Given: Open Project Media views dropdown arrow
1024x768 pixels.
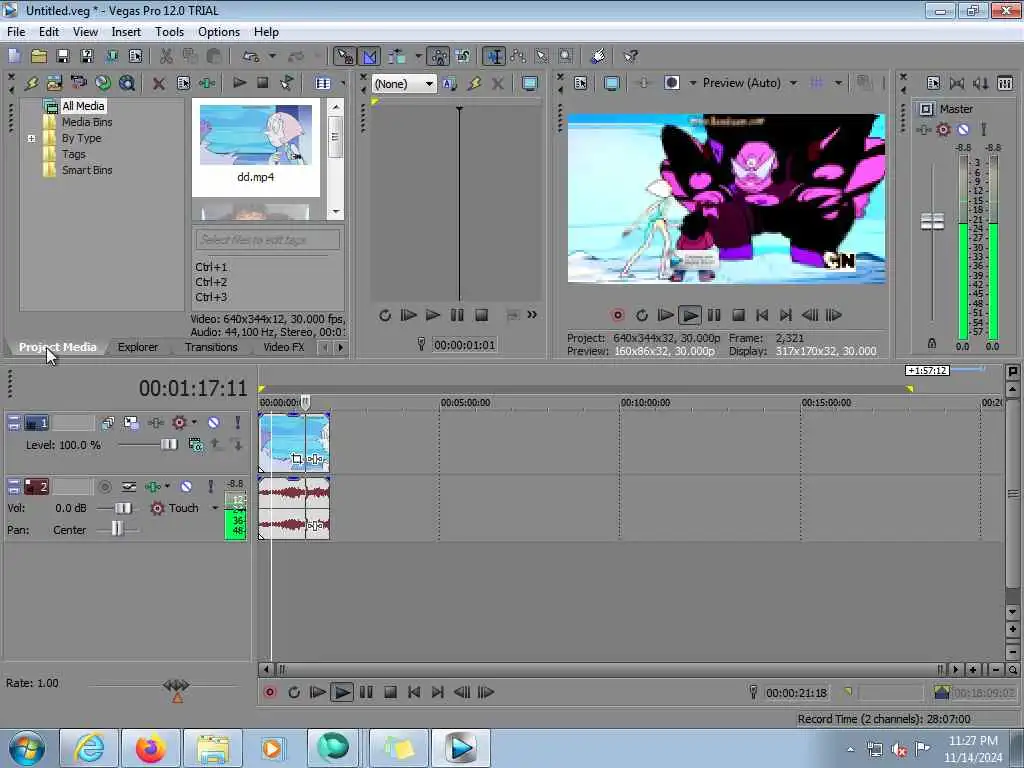Looking at the screenshot, I should 343,83.
